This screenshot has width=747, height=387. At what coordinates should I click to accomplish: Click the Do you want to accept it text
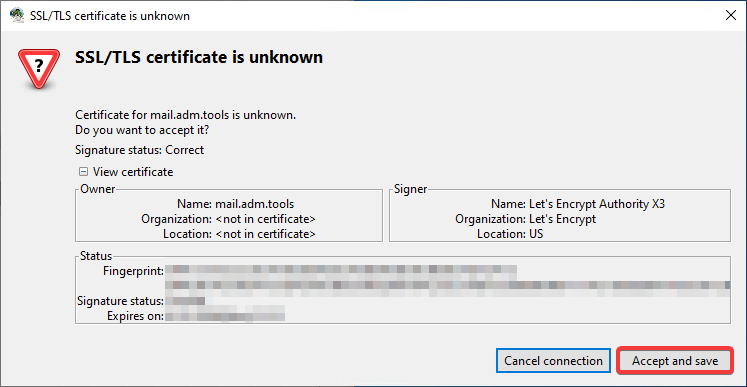(142, 129)
